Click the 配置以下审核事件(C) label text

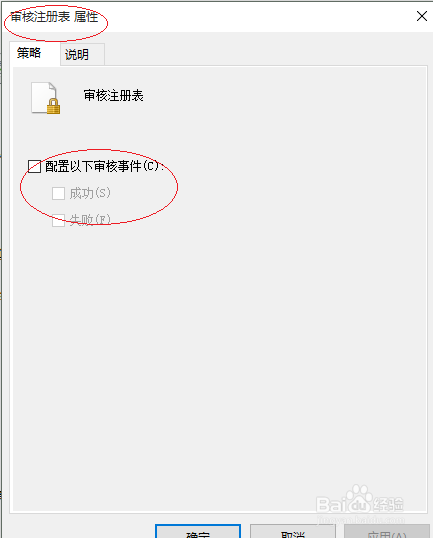click(x=103, y=166)
